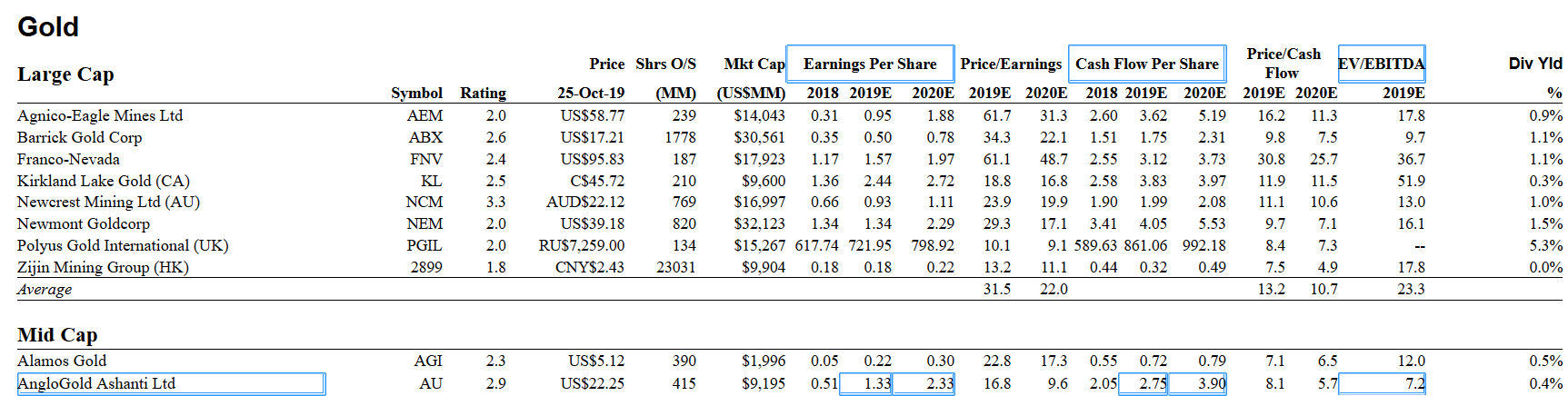Click Newmont Goldcorp's market cap $32,123

tap(759, 223)
